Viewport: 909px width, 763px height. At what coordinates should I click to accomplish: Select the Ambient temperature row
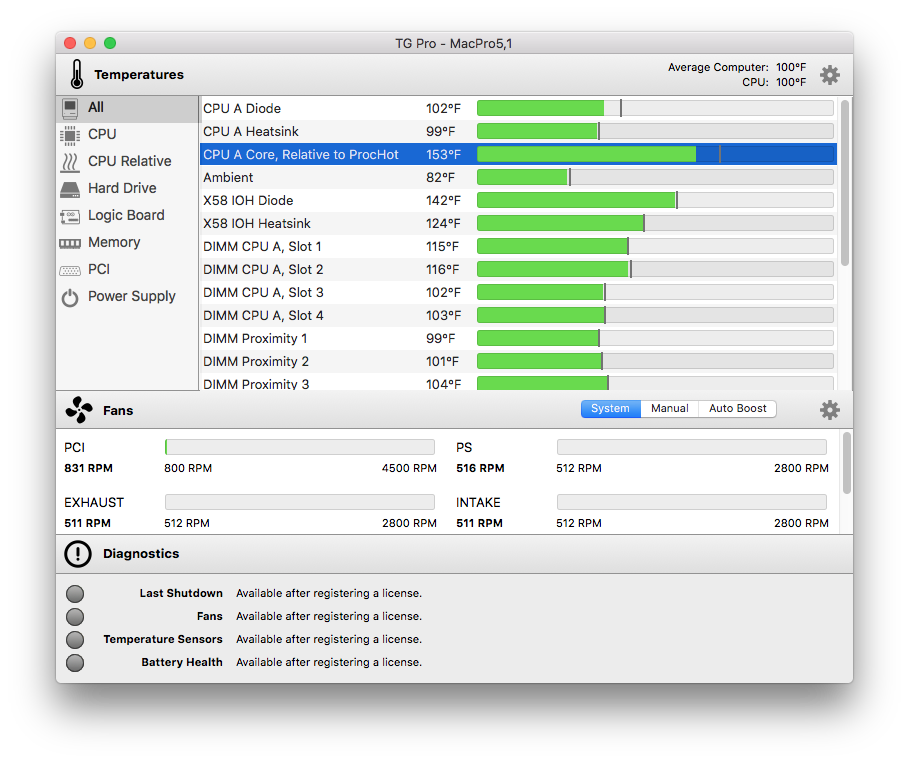coord(519,177)
